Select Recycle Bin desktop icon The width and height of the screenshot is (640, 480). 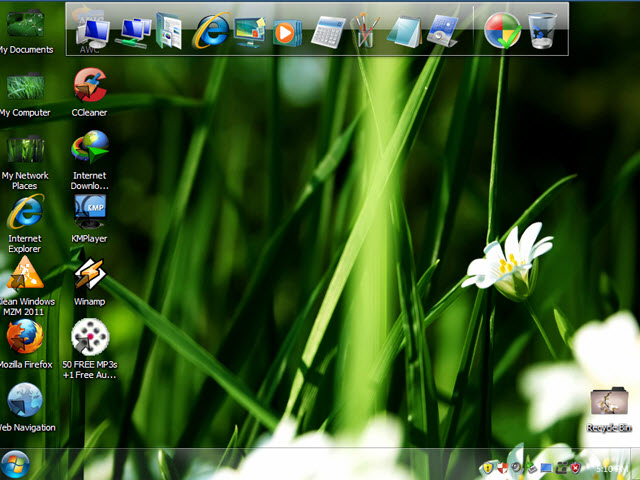click(x=609, y=410)
